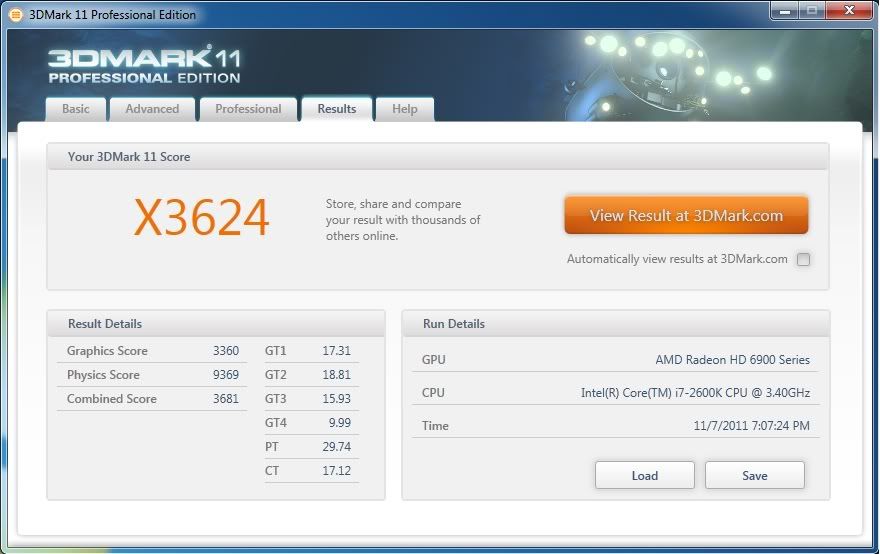
Task: Click the Physics Score label
Action: pos(103,375)
